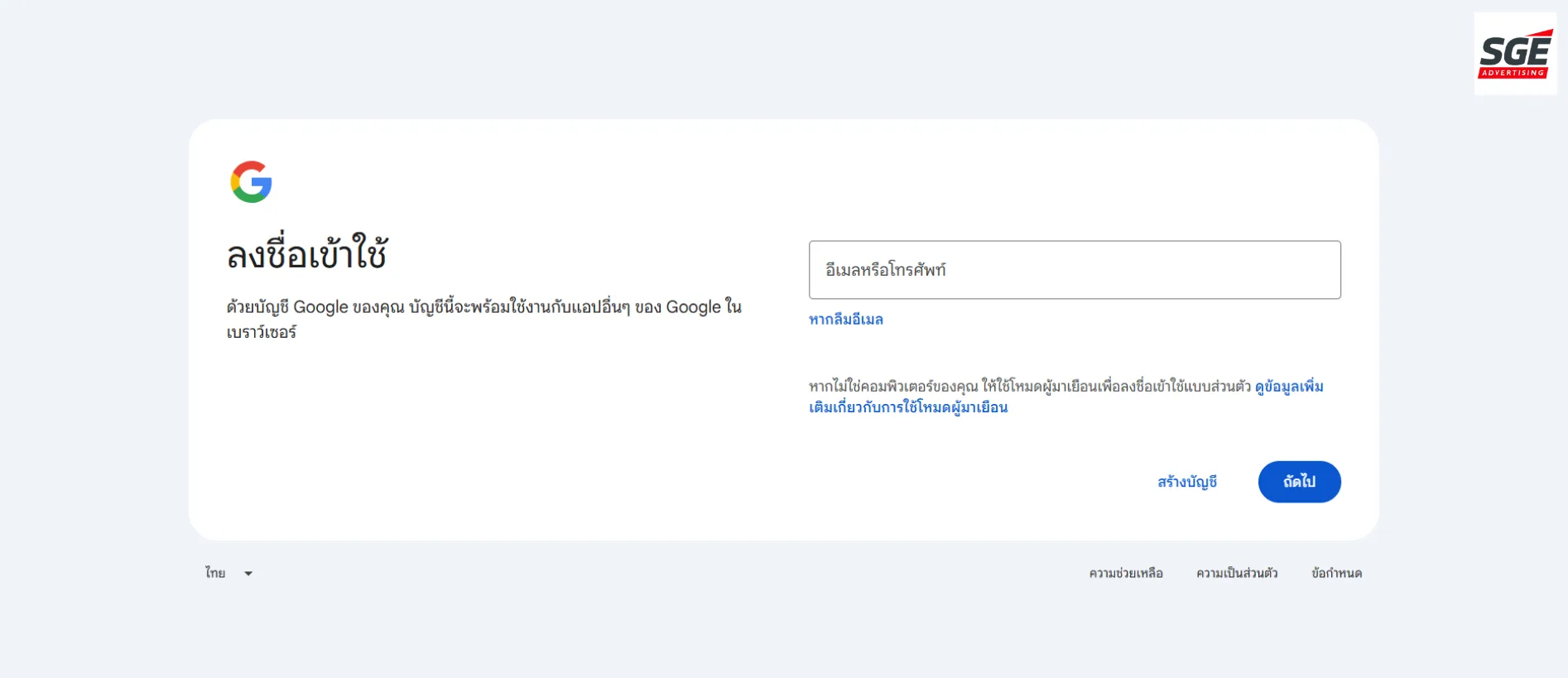This screenshot has width=1568, height=678.
Task: Click the email or phone input field
Action: 1075,270
